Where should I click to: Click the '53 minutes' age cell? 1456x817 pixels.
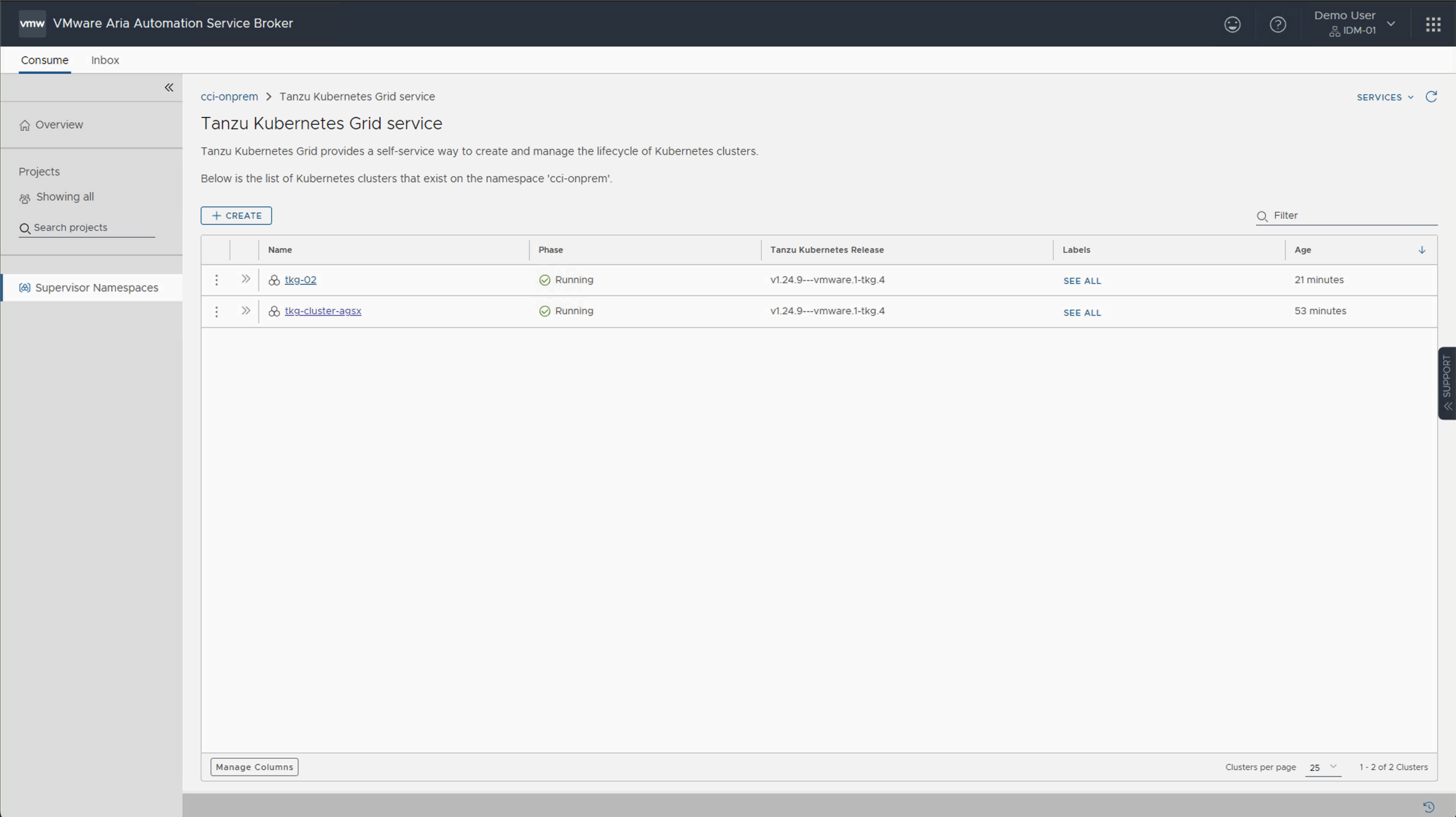tap(1320, 311)
